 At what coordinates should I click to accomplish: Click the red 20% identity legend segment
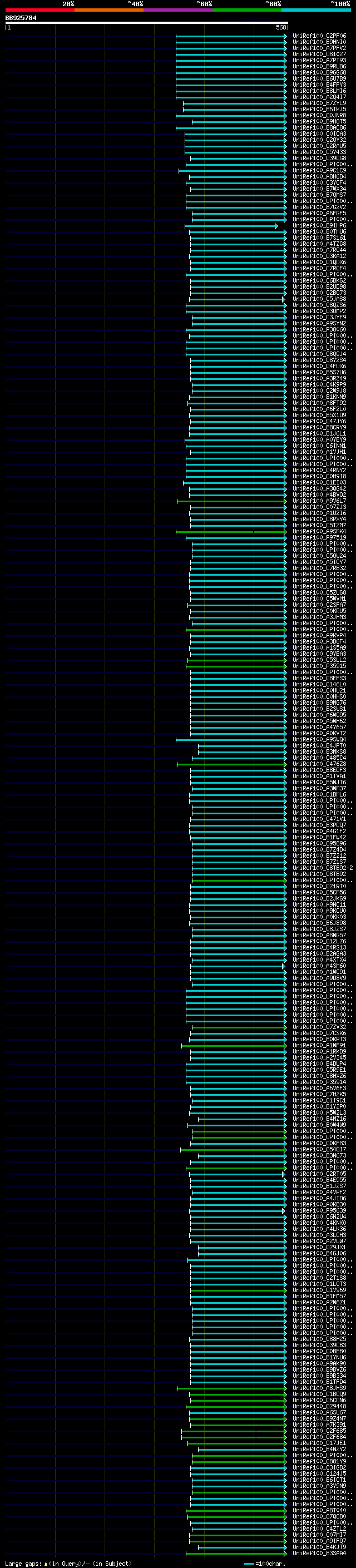pos(39,10)
